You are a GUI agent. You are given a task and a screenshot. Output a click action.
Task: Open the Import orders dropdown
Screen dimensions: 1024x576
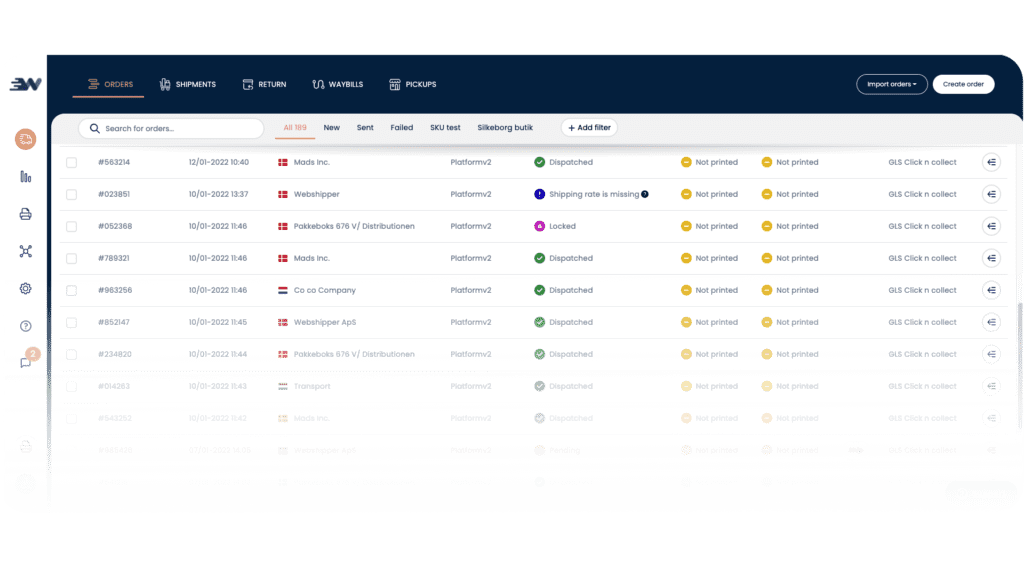click(891, 84)
